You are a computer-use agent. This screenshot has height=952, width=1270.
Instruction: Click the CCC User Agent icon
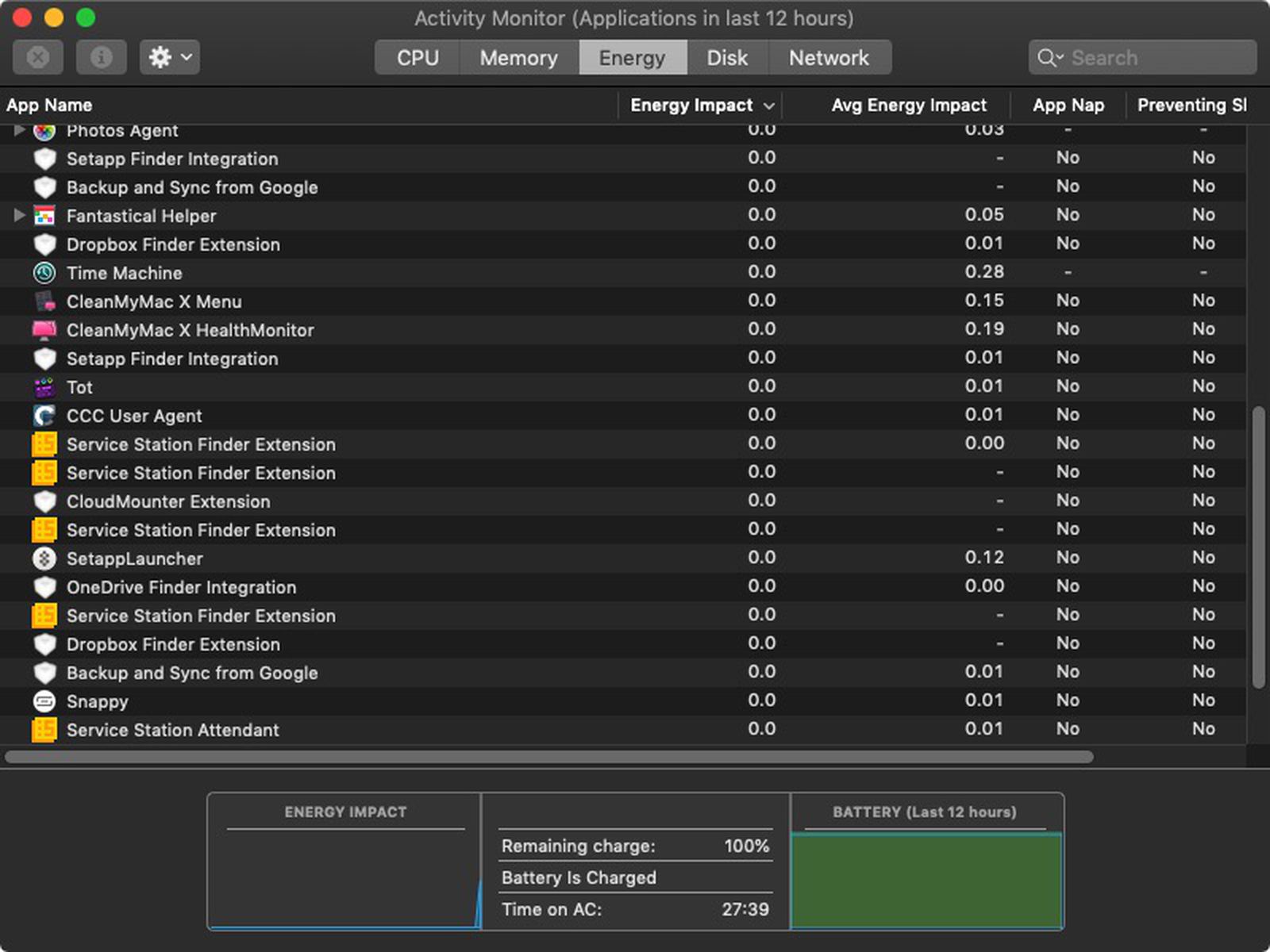pos(45,416)
